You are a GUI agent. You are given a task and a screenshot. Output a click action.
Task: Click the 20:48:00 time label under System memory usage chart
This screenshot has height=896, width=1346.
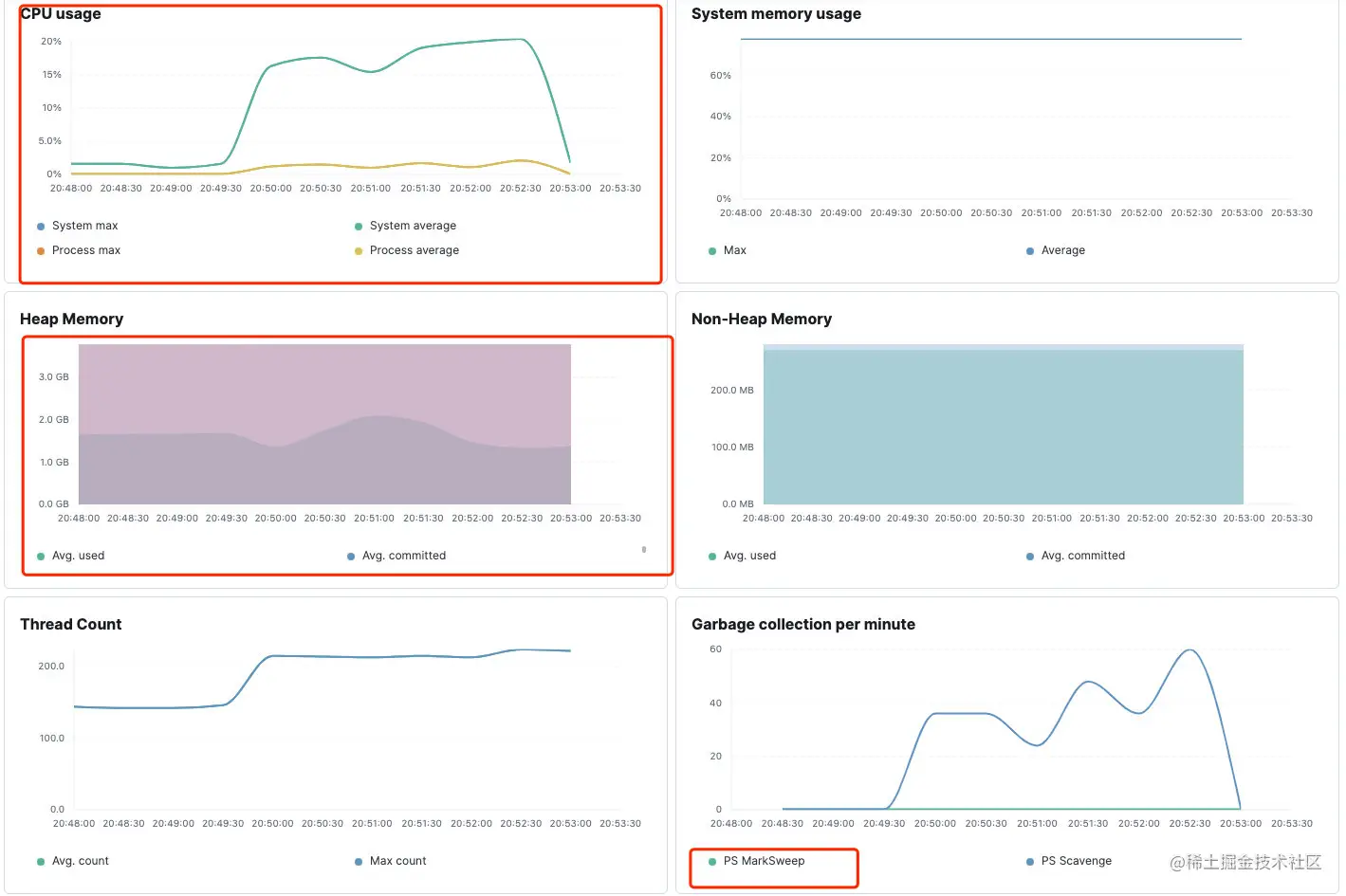pos(741,213)
